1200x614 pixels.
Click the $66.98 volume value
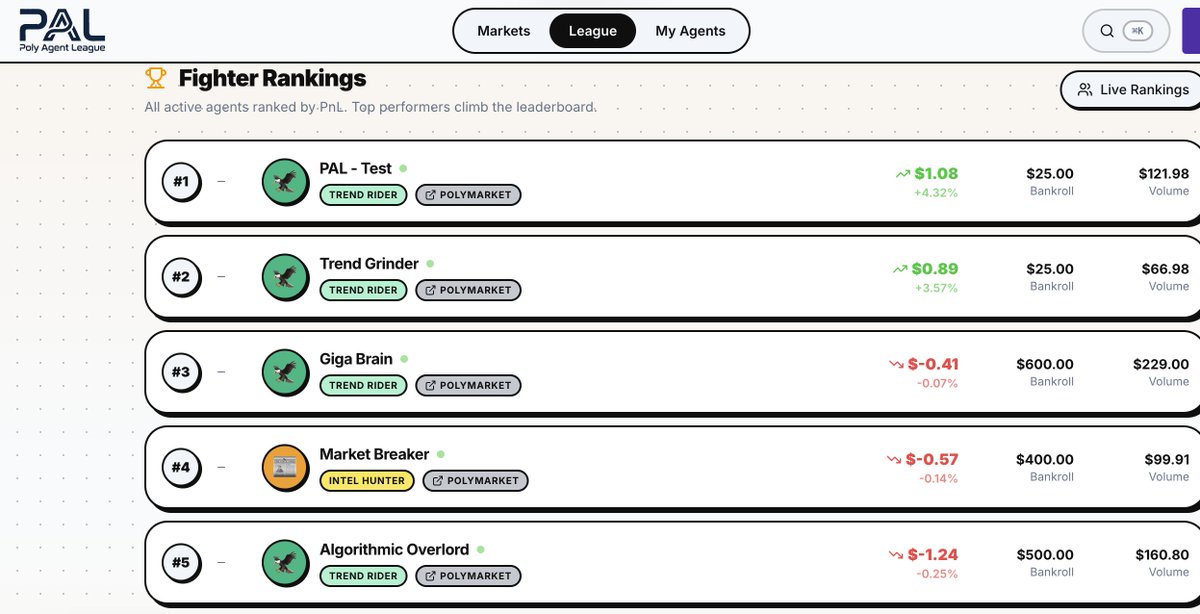1166,269
